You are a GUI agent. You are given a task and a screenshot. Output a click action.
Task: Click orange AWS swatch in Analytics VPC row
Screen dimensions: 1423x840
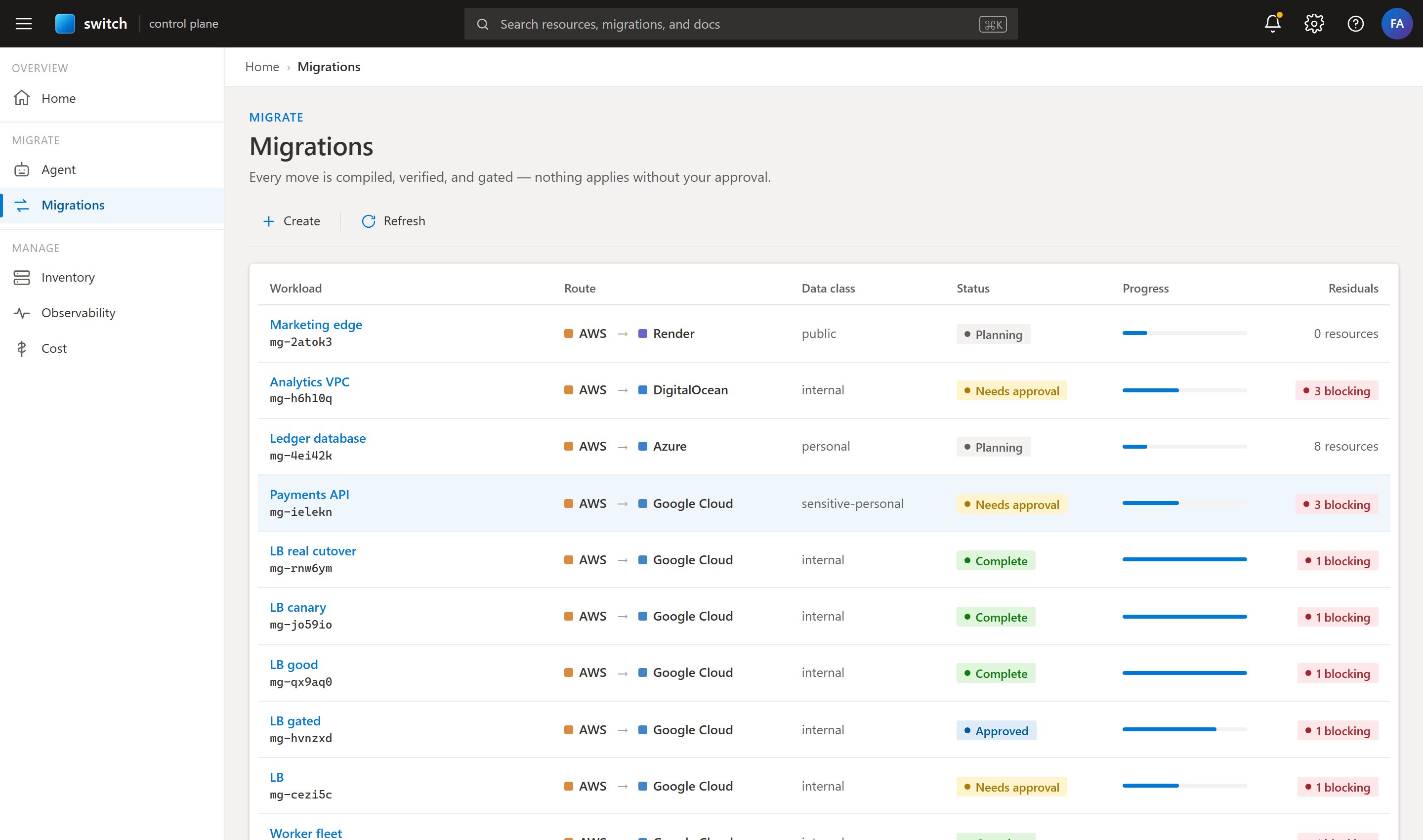click(x=568, y=390)
